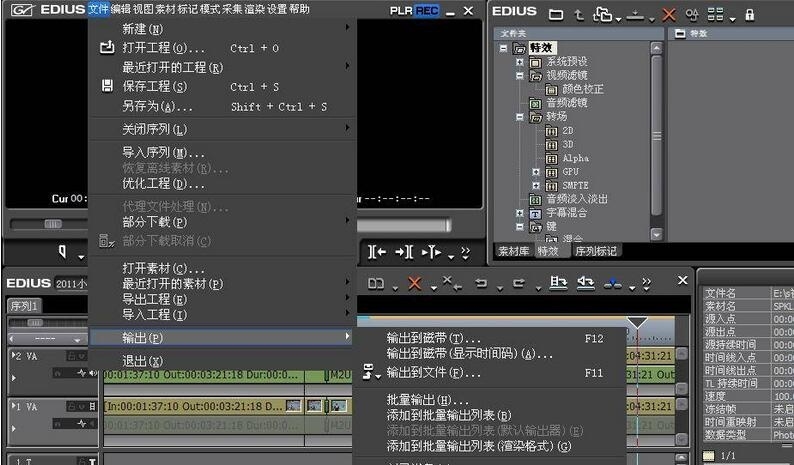
Task: Toggle the T title icon on track 1 T
Action: tap(92, 461)
